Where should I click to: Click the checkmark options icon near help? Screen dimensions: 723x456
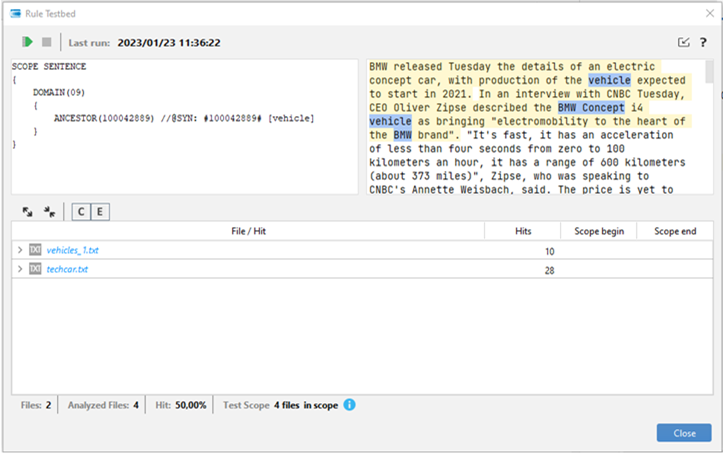point(684,42)
